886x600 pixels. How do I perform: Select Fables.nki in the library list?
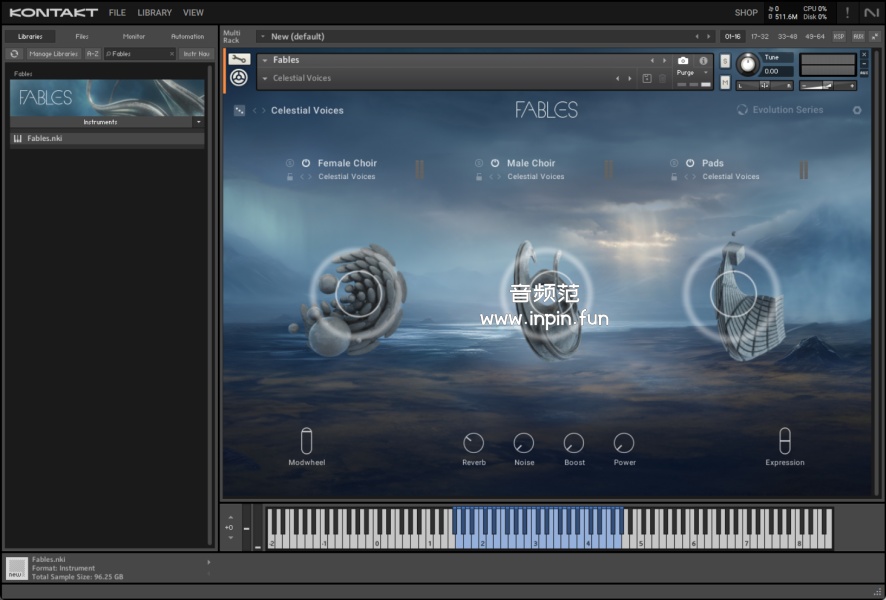tap(45, 139)
